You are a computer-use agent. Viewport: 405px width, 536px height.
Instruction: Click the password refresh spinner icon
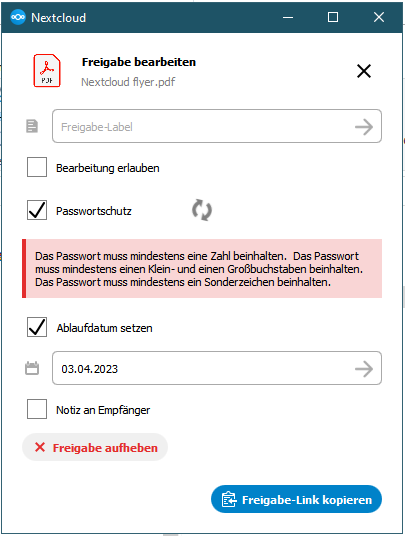tap(202, 210)
